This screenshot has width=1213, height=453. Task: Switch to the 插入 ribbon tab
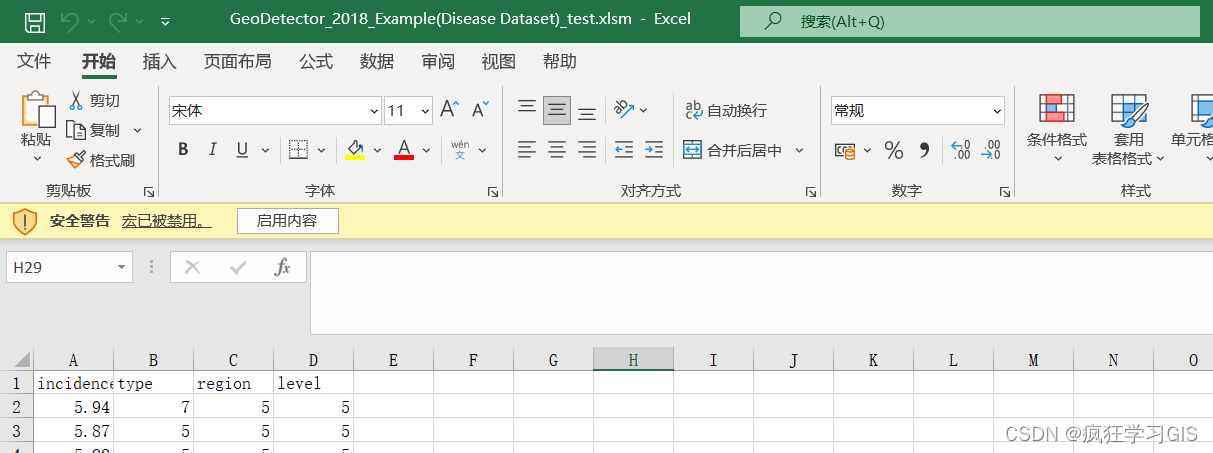pos(159,62)
